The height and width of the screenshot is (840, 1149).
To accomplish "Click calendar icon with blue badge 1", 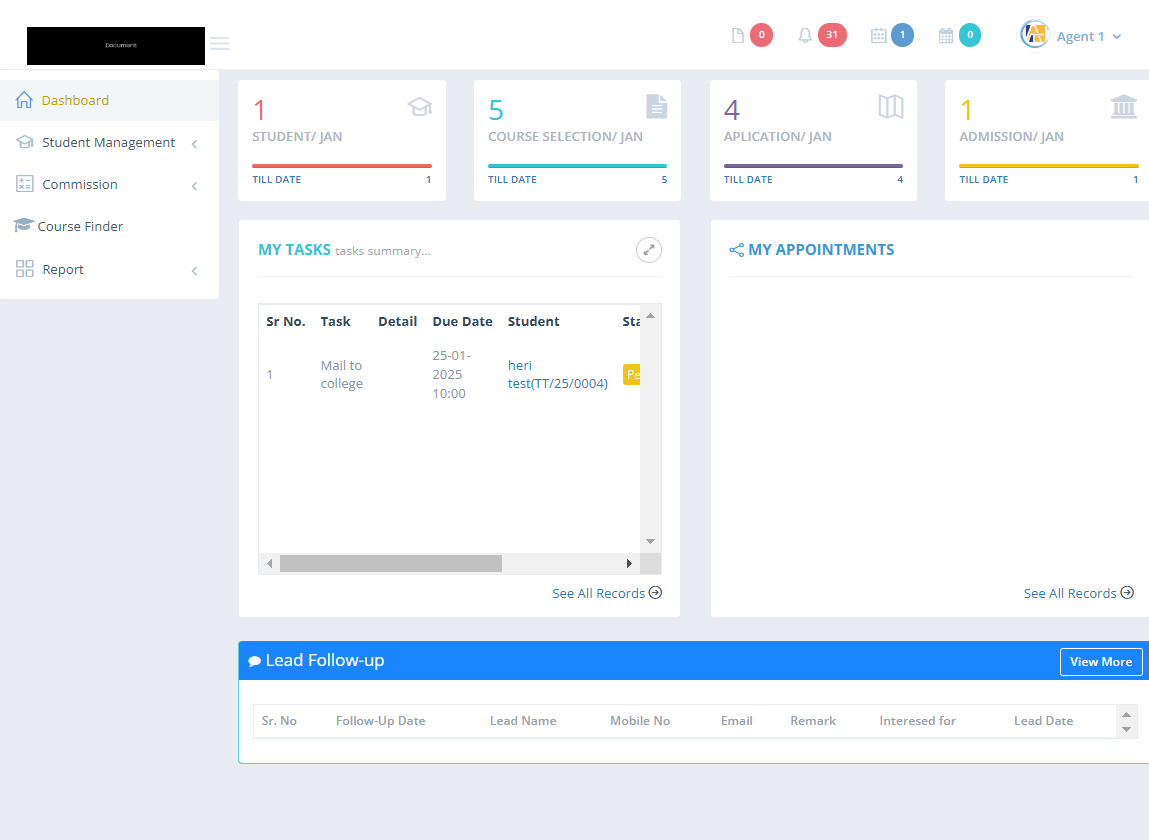I will (879, 36).
